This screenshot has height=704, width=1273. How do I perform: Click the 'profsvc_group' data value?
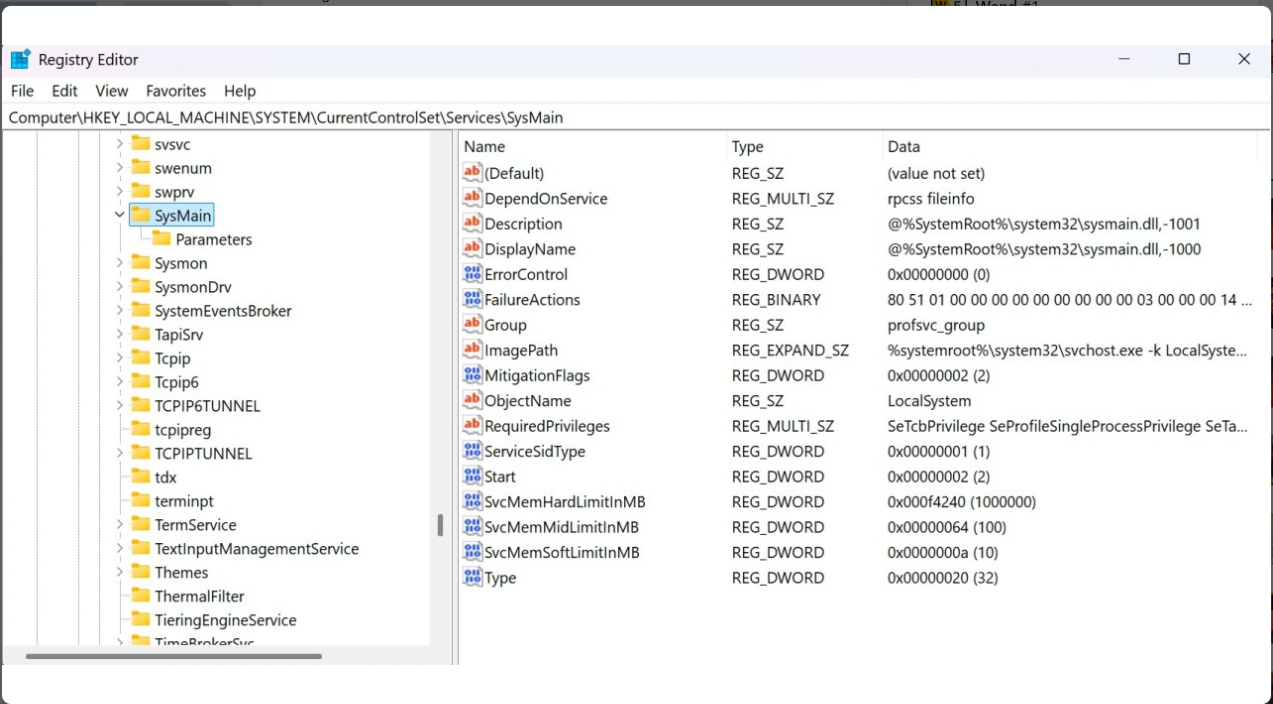pyautogui.click(x=936, y=325)
